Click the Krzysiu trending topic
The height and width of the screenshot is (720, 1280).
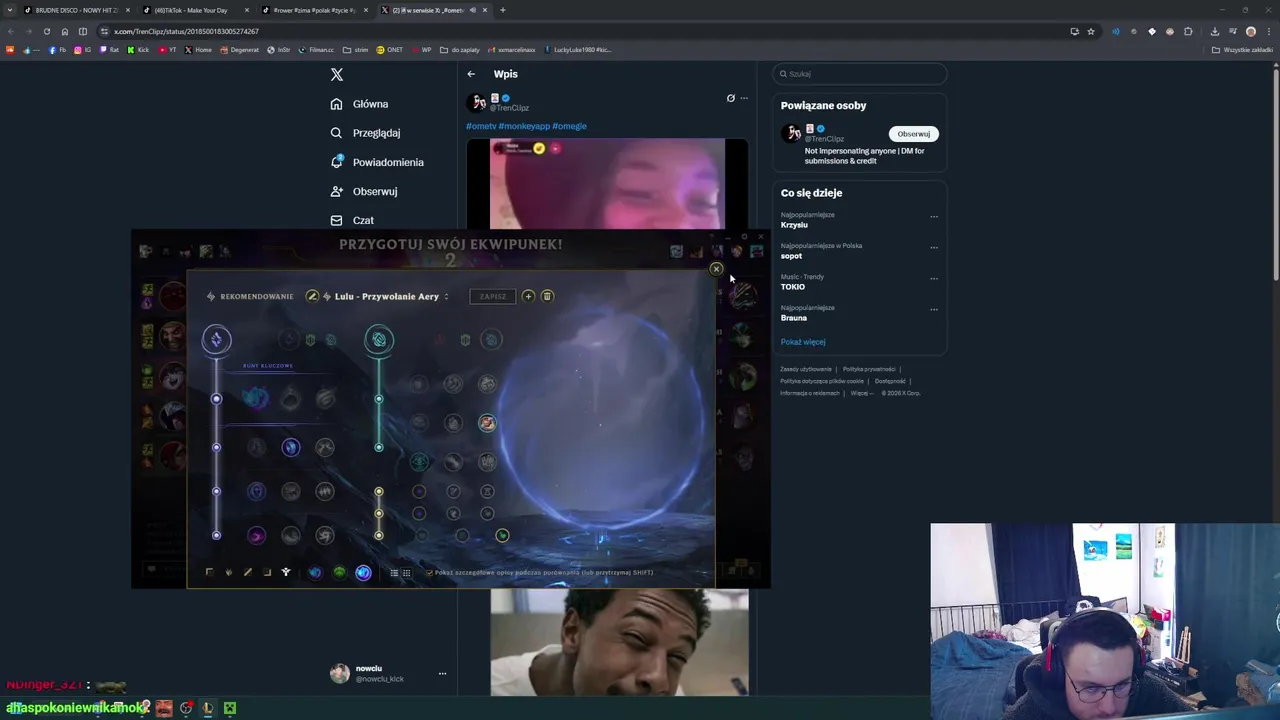point(794,225)
